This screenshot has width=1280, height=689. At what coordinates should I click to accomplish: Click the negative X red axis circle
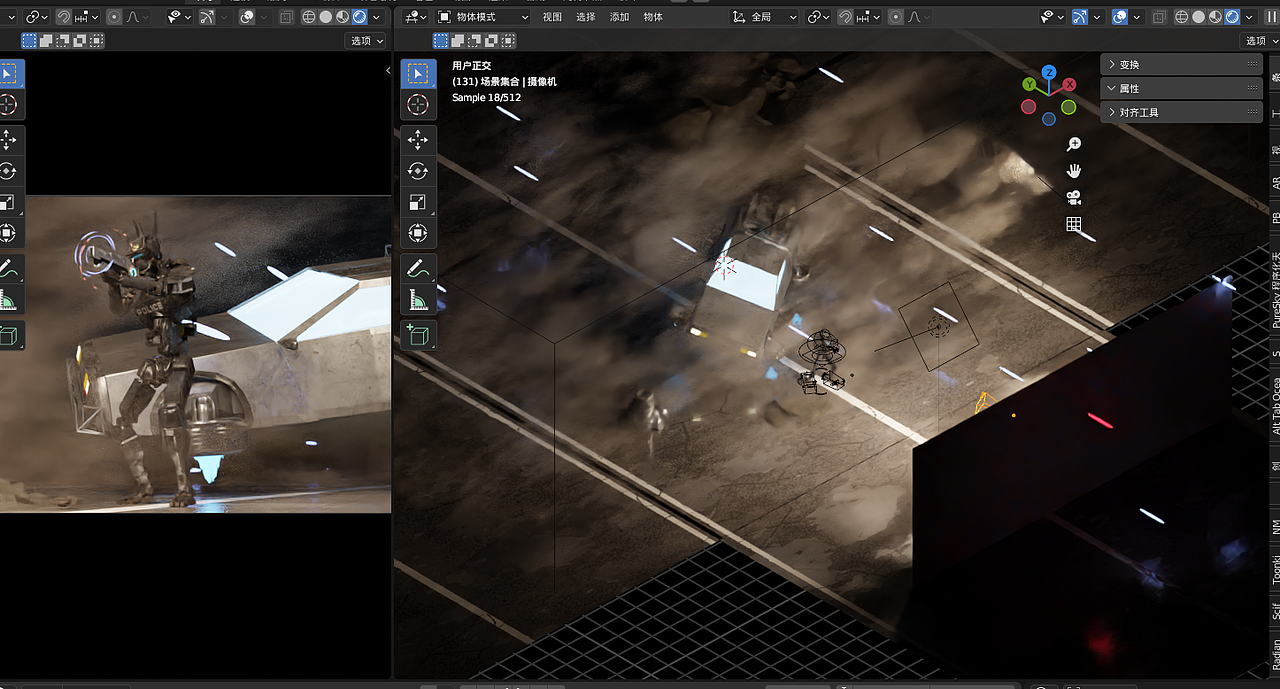[1029, 107]
